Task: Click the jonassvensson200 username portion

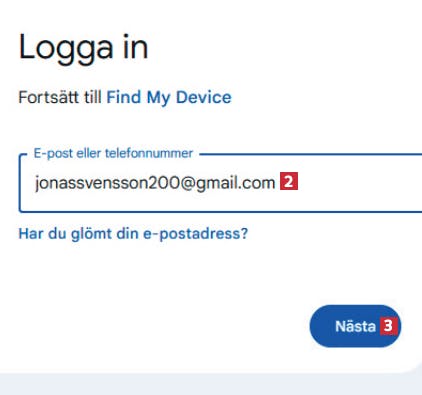Action: click(x=107, y=183)
